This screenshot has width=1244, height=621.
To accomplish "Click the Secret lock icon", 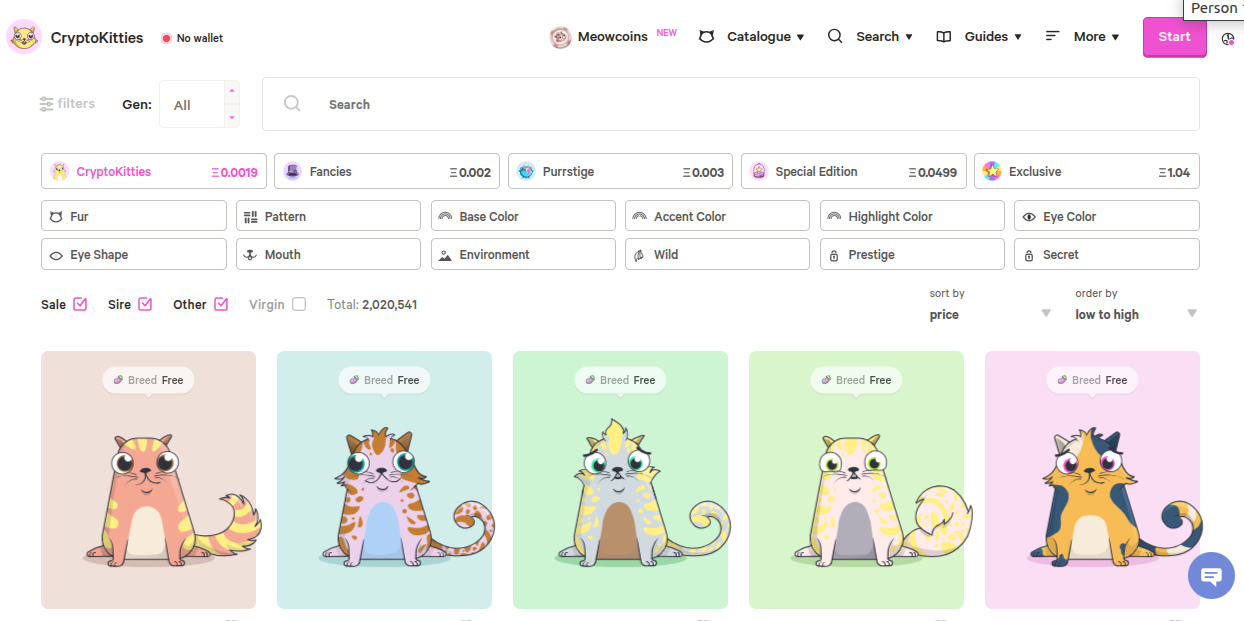I will 1029,255.
